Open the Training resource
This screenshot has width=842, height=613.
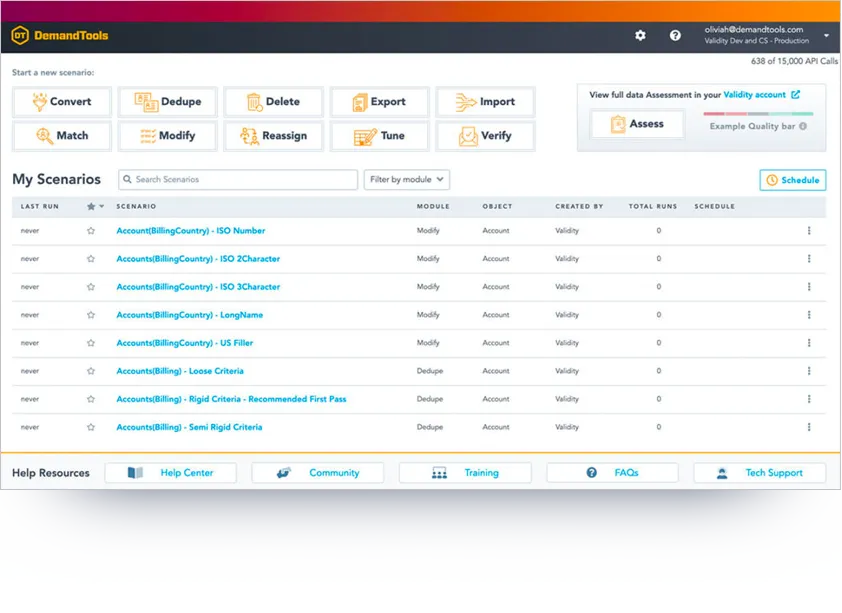tap(465, 473)
